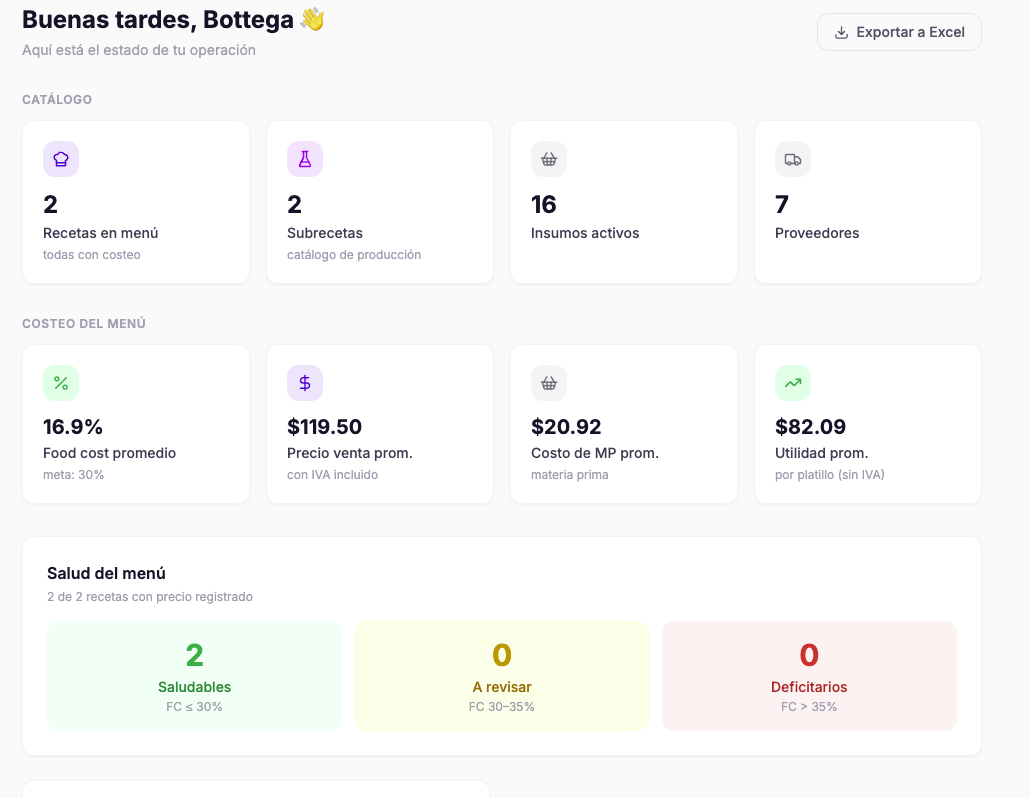Click the $82.09 profit value
This screenshot has height=798, width=1030.
pyautogui.click(x=811, y=427)
